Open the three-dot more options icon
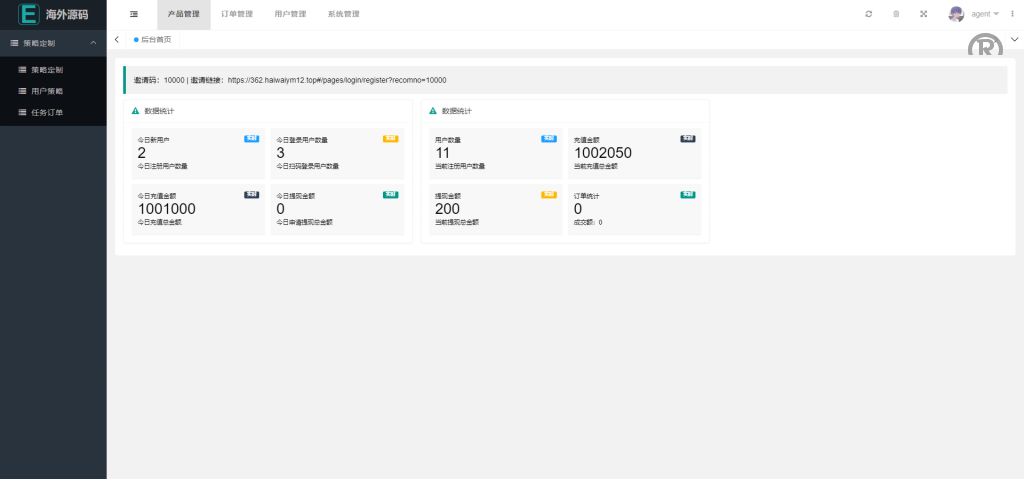This screenshot has width=1024, height=479. click(1011, 14)
